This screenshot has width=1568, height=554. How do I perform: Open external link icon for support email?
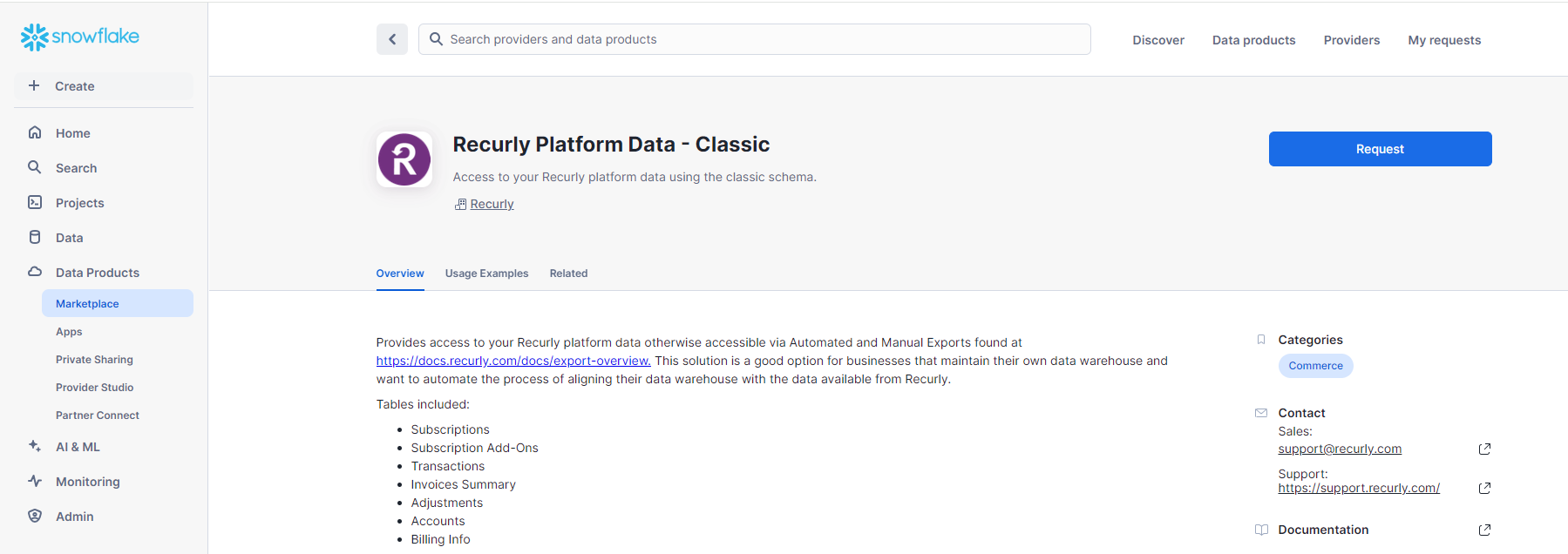[1484, 449]
